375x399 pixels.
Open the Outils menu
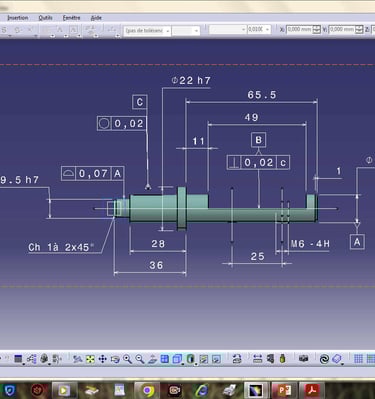(45, 18)
